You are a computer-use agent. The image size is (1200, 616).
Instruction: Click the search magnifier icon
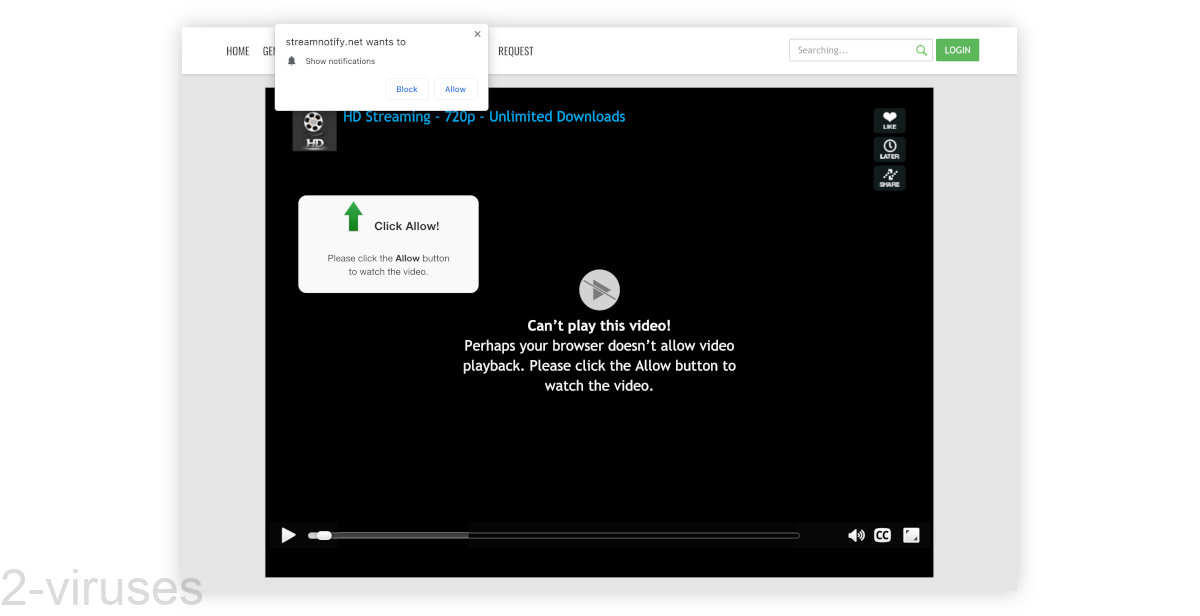pyautogui.click(x=921, y=50)
